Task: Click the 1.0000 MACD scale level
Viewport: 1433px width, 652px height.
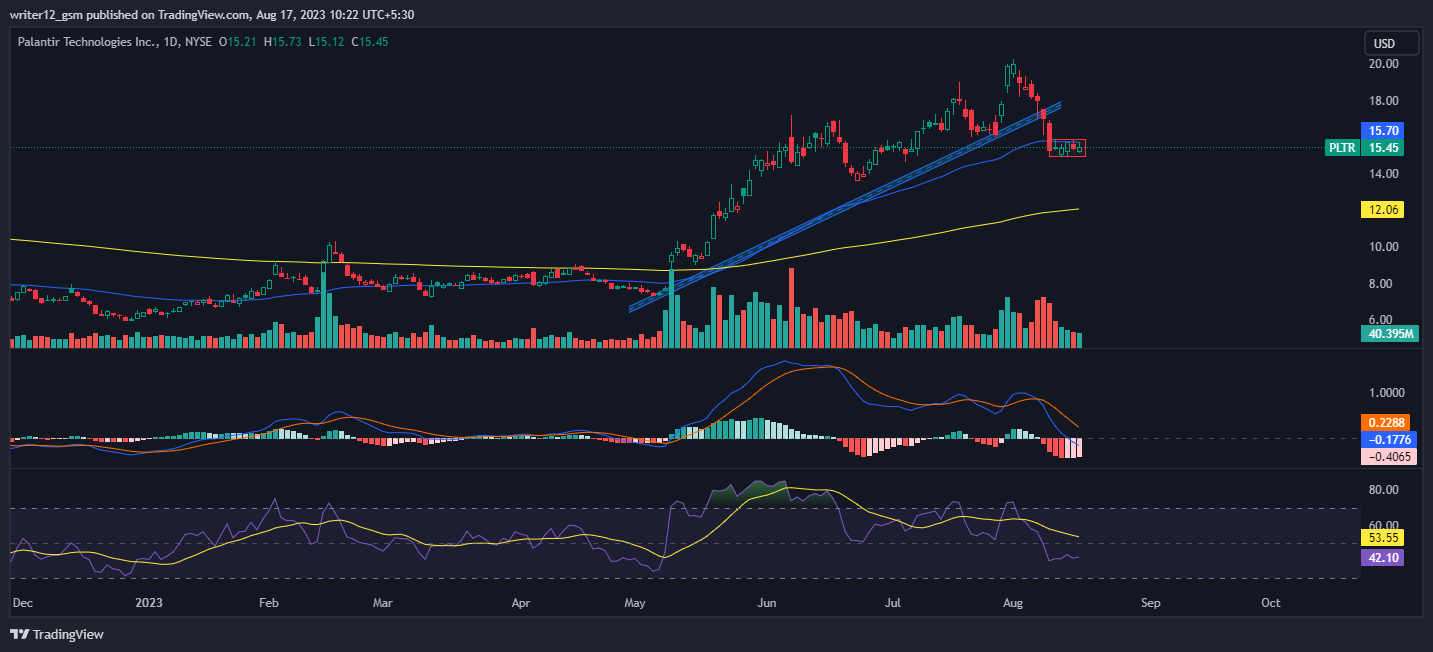Action: [1387, 393]
